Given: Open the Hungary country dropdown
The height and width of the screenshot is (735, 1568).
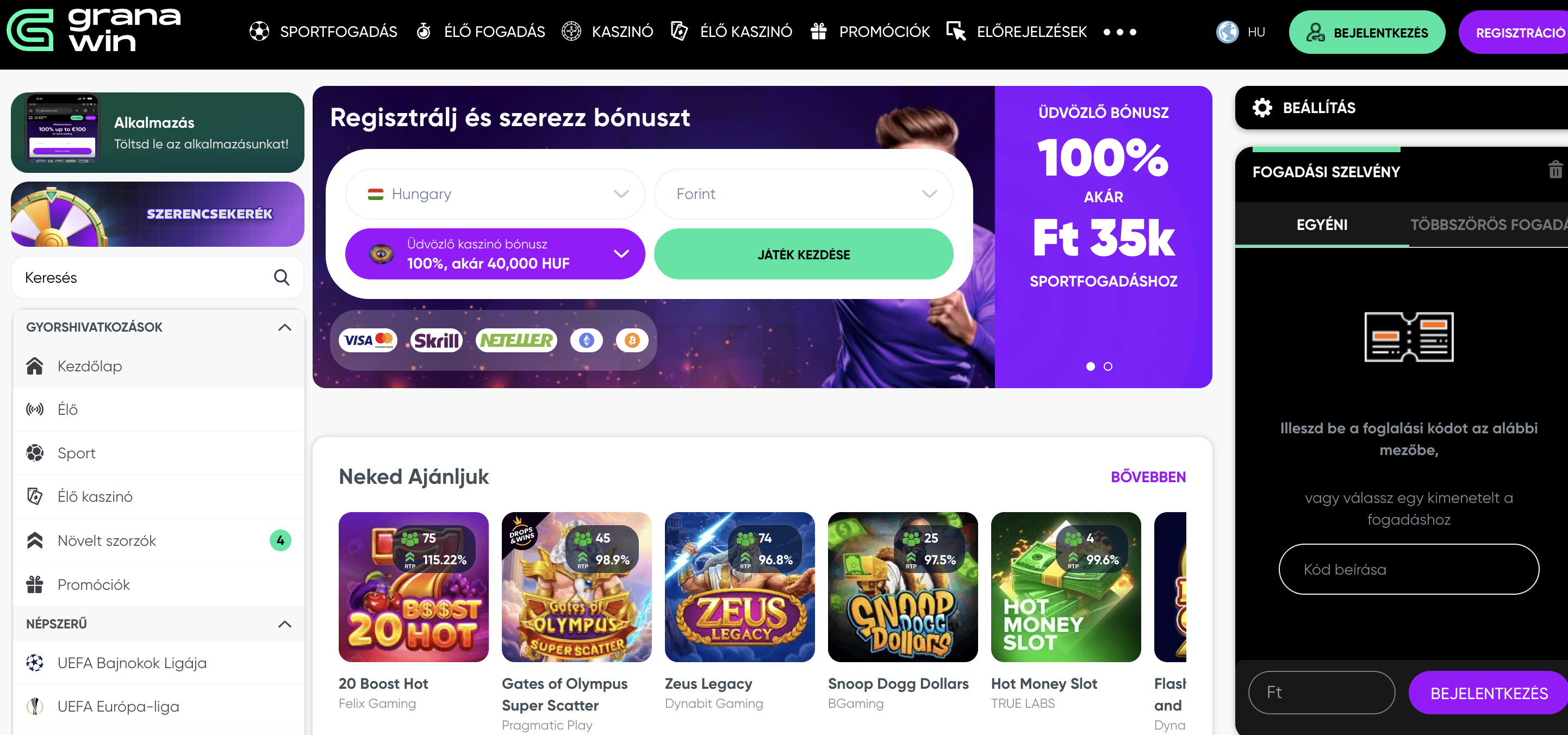Looking at the screenshot, I should tap(494, 194).
